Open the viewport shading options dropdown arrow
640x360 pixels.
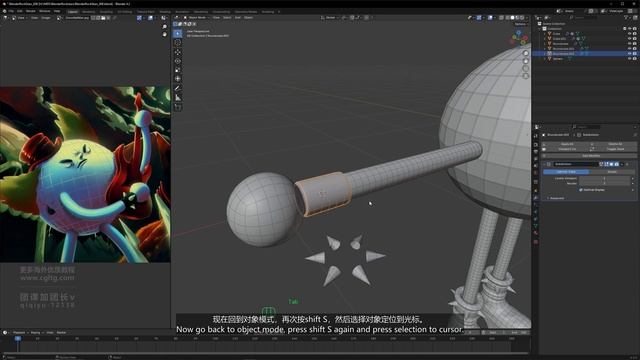pyautogui.click(x=527, y=18)
